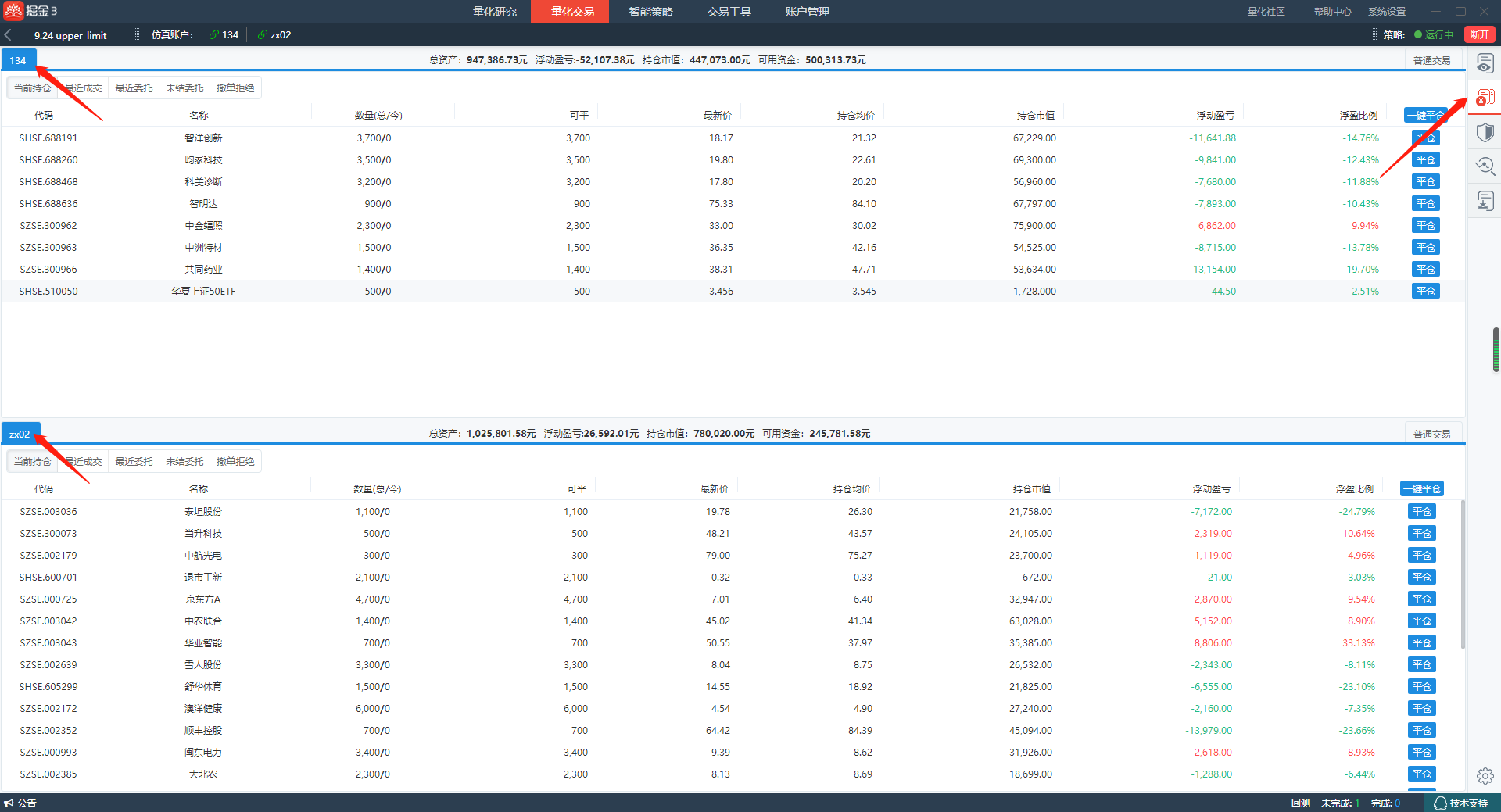Screen dimensions: 1501x812
Task: Open the shield risk-control sidebar icon
Action: [1485, 132]
